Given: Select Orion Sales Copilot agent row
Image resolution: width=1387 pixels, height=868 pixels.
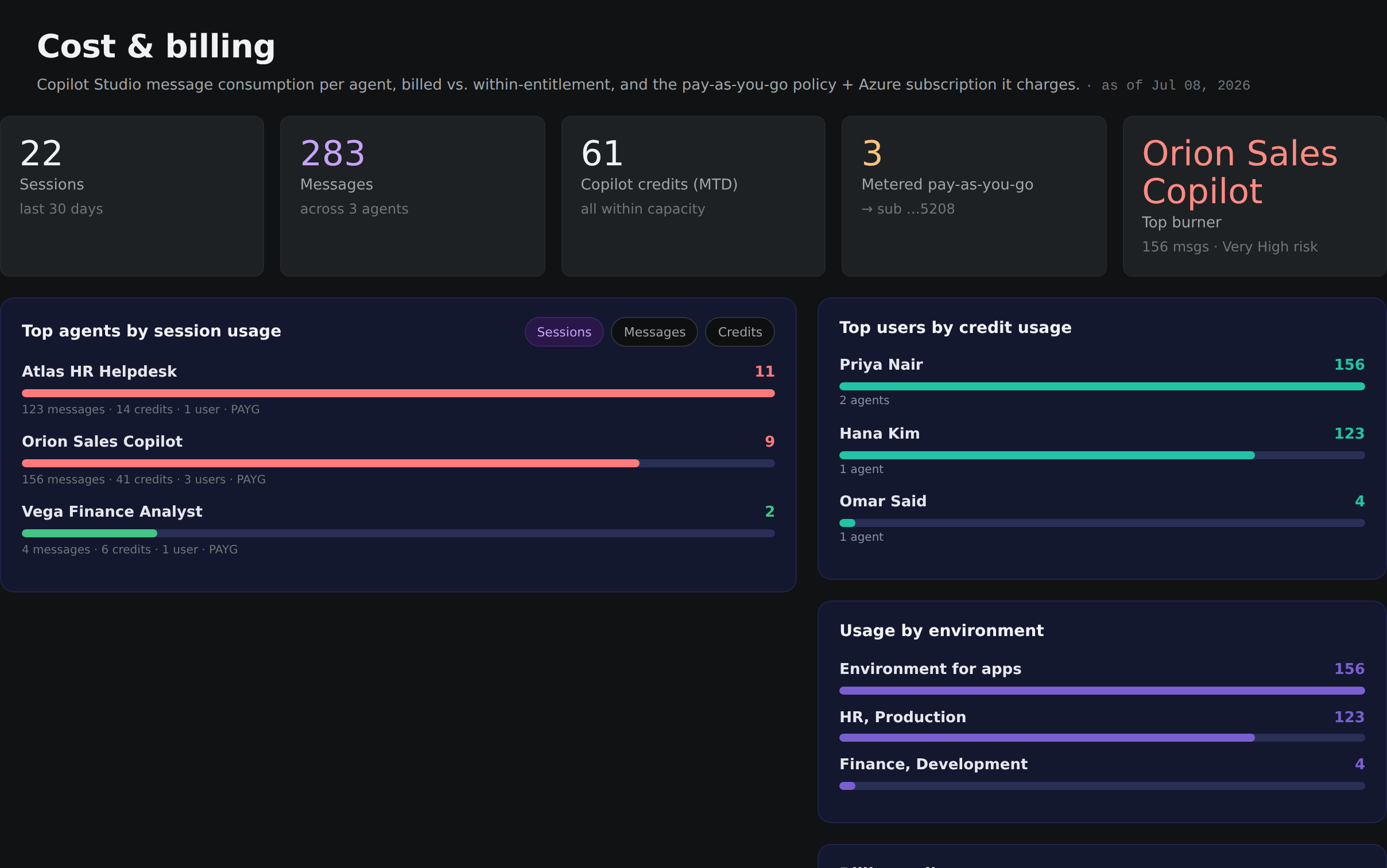Looking at the screenshot, I should (x=398, y=459).
